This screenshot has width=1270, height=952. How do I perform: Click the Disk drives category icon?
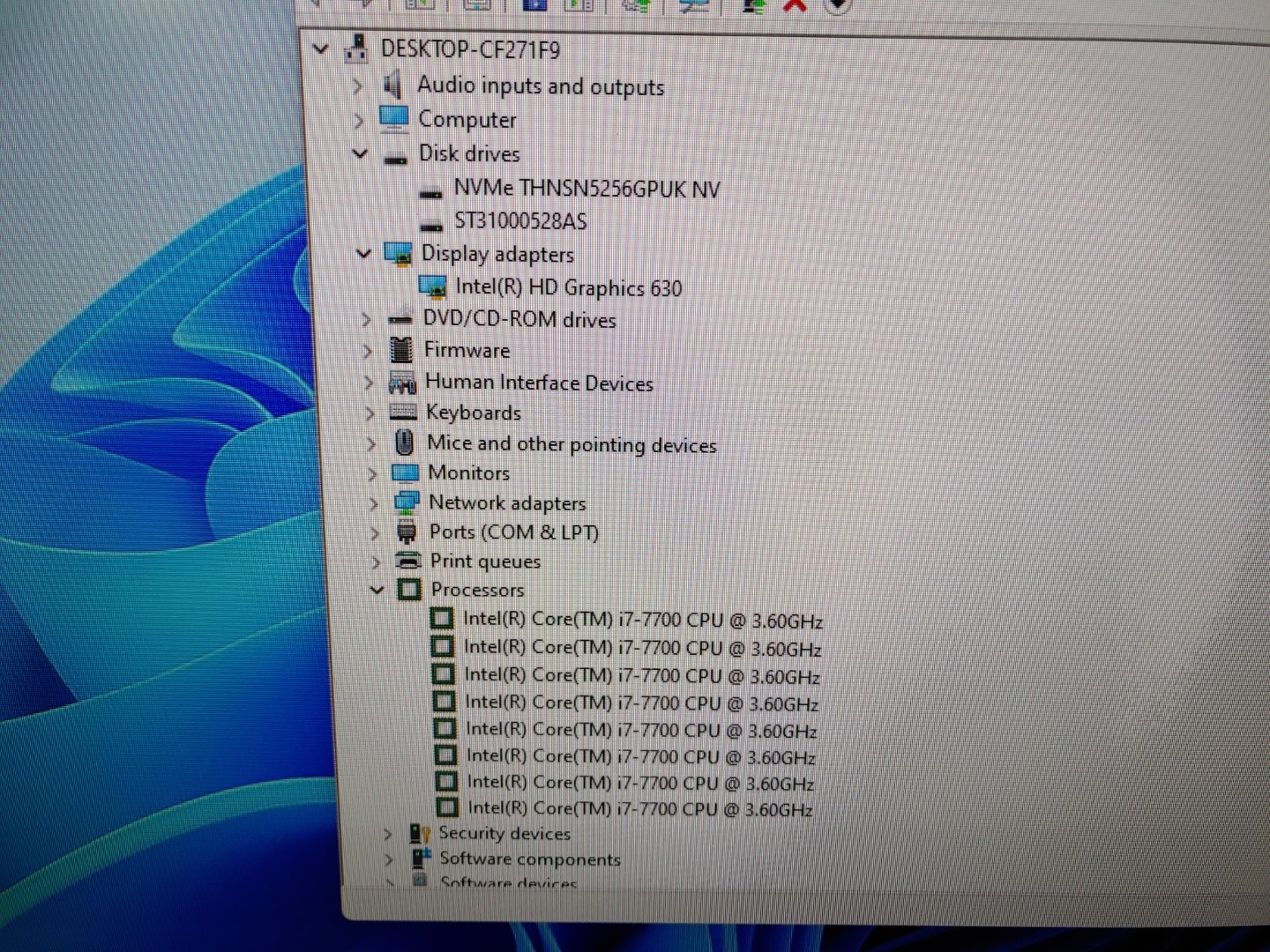(396, 158)
